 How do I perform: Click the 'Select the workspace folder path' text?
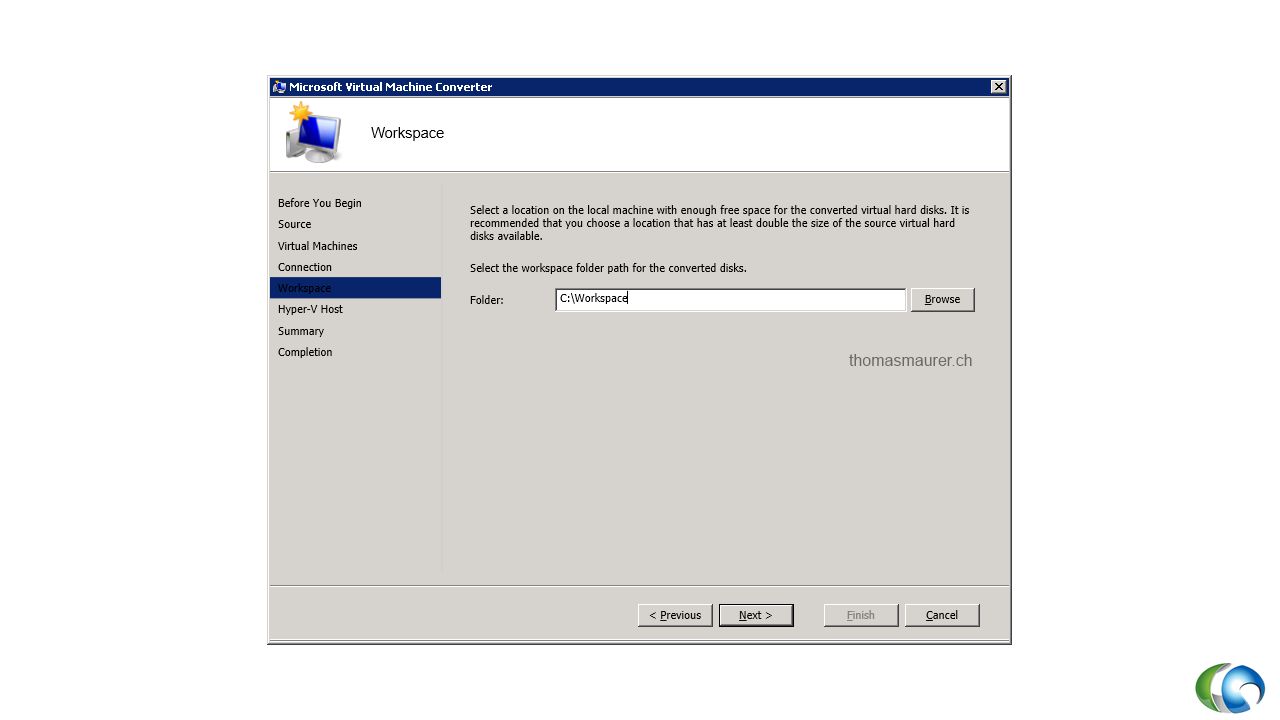point(608,268)
